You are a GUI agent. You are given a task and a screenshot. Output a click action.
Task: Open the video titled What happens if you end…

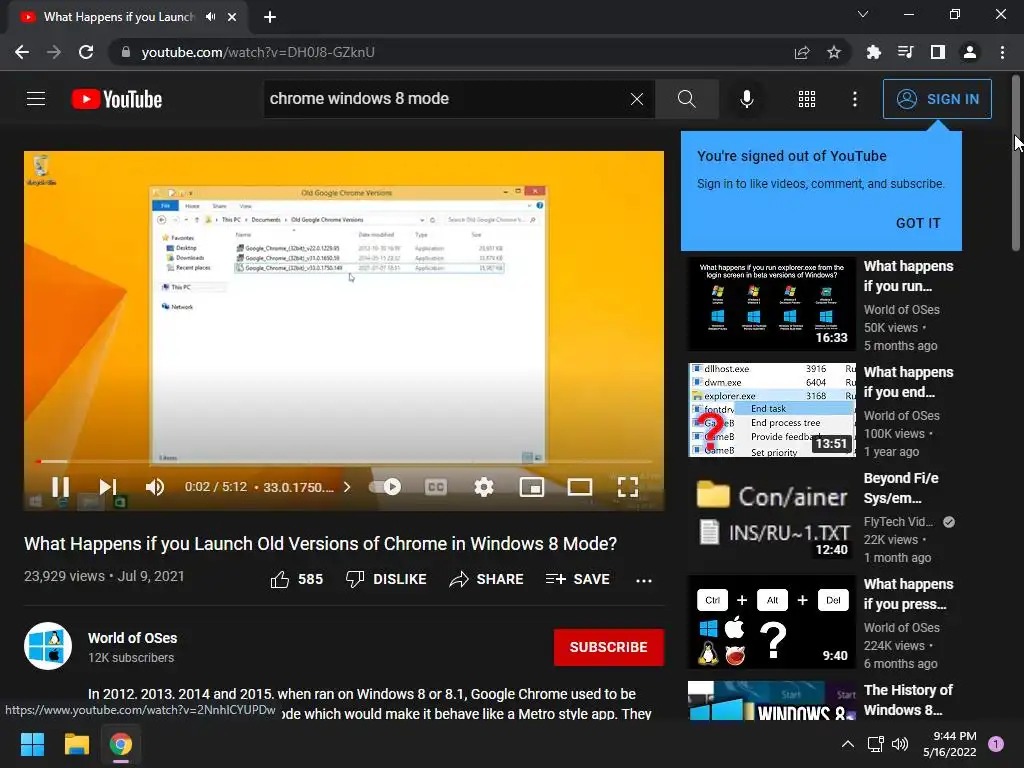[908, 382]
